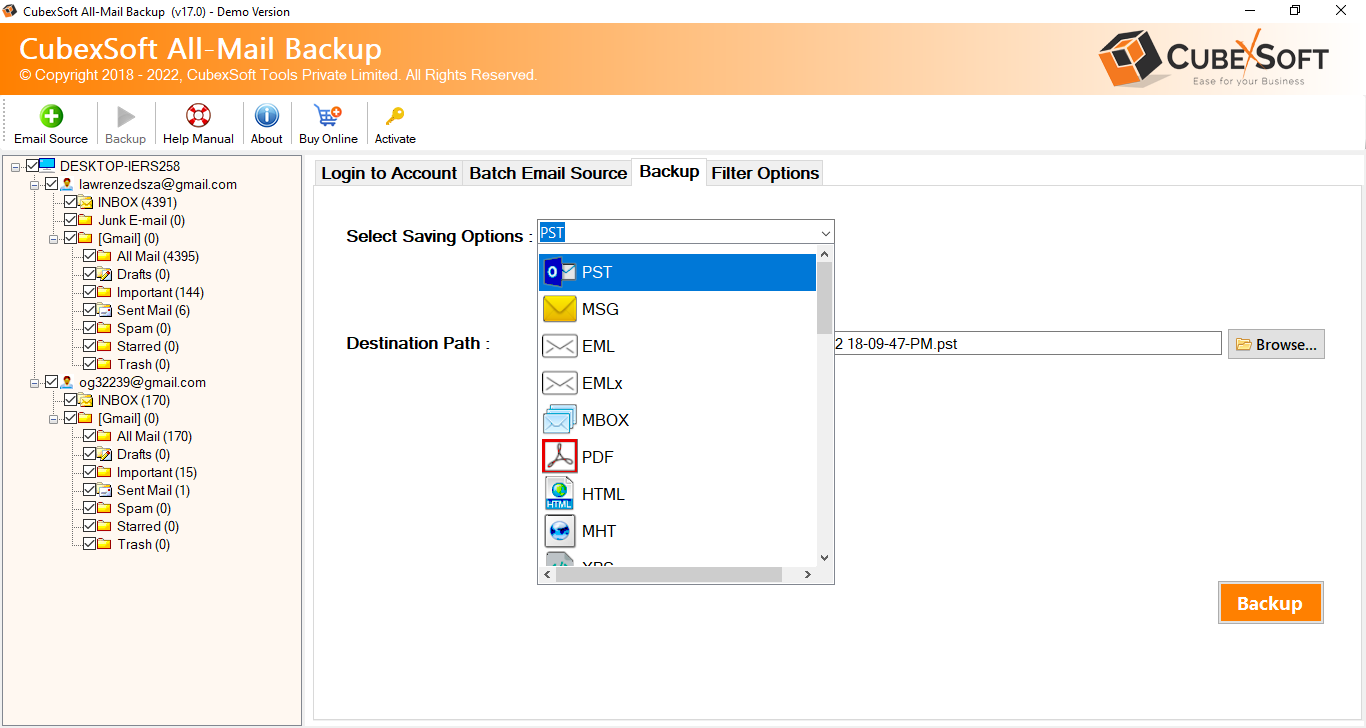This screenshot has width=1366, height=728.
Task: Select the HTML file icon
Action: pyautogui.click(x=559, y=494)
